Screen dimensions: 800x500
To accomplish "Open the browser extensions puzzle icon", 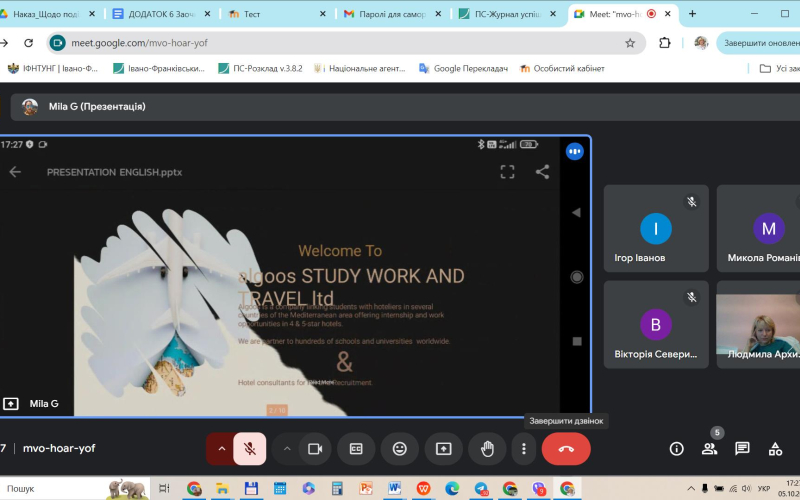I will pos(664,43).
